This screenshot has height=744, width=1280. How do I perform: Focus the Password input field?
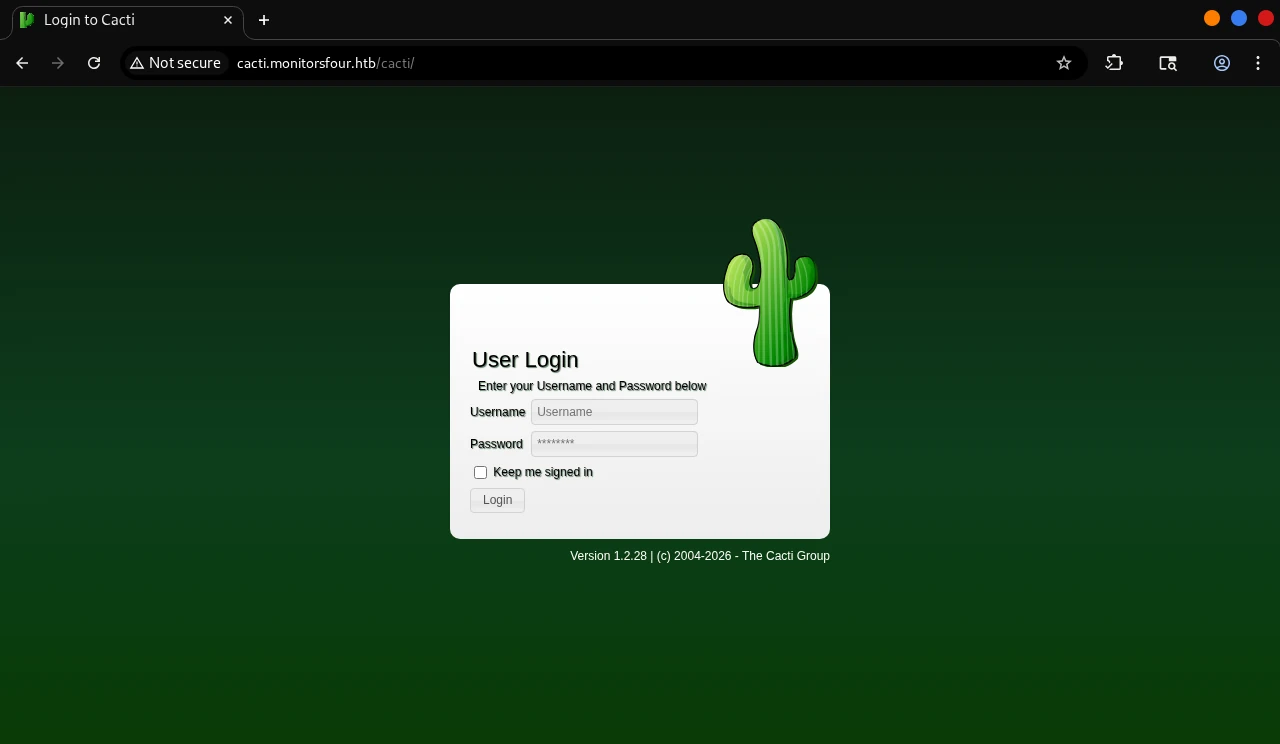coord(614,444)
